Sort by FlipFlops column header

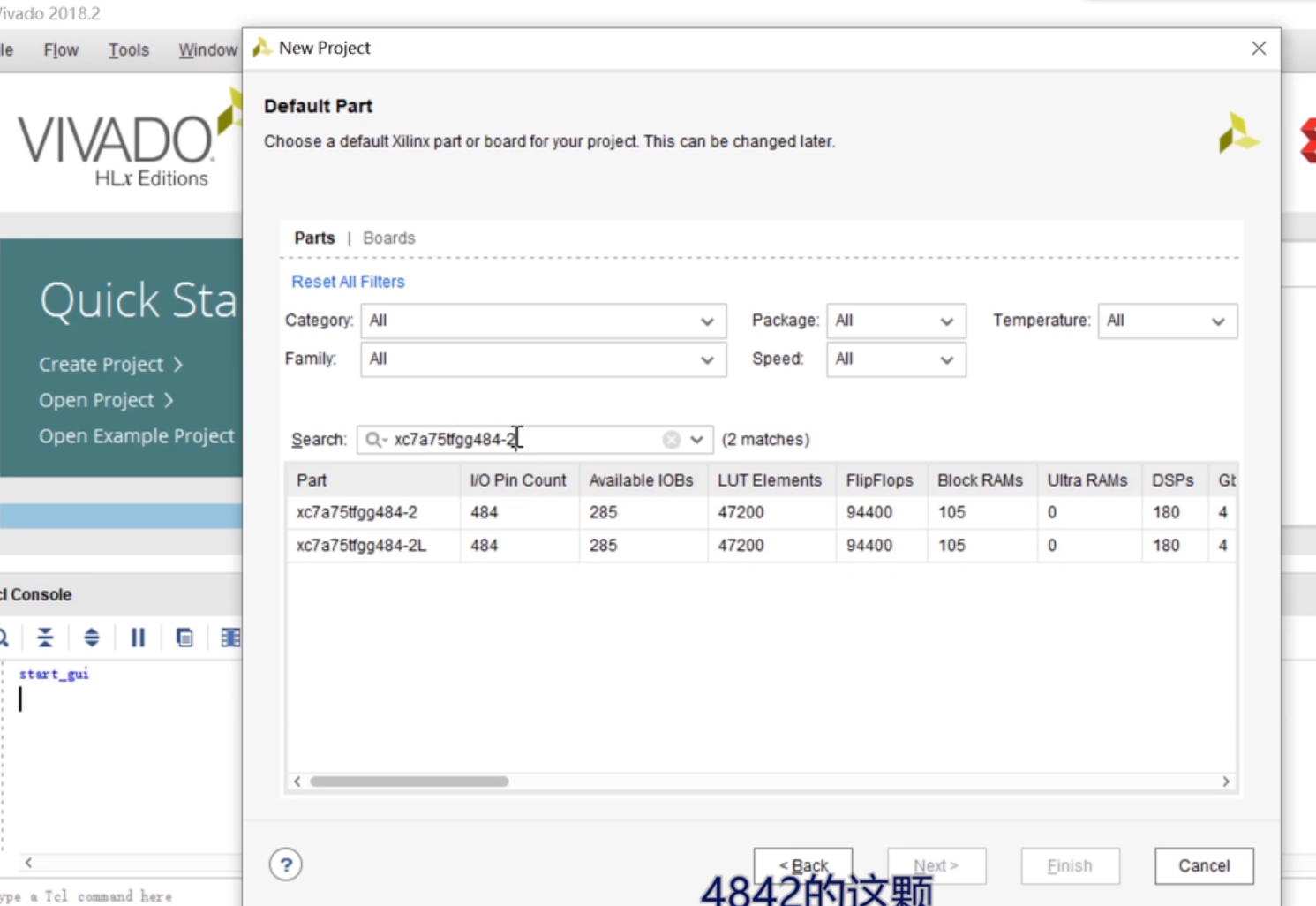point(881,480)
